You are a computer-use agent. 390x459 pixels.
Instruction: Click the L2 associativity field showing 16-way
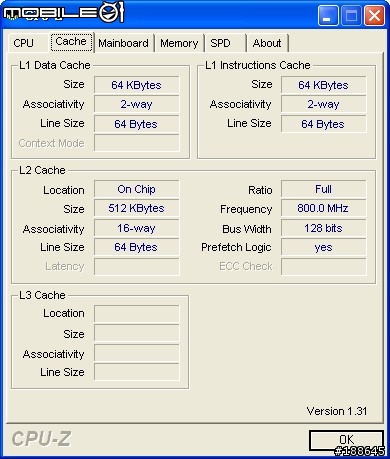(x=136, y=228)
